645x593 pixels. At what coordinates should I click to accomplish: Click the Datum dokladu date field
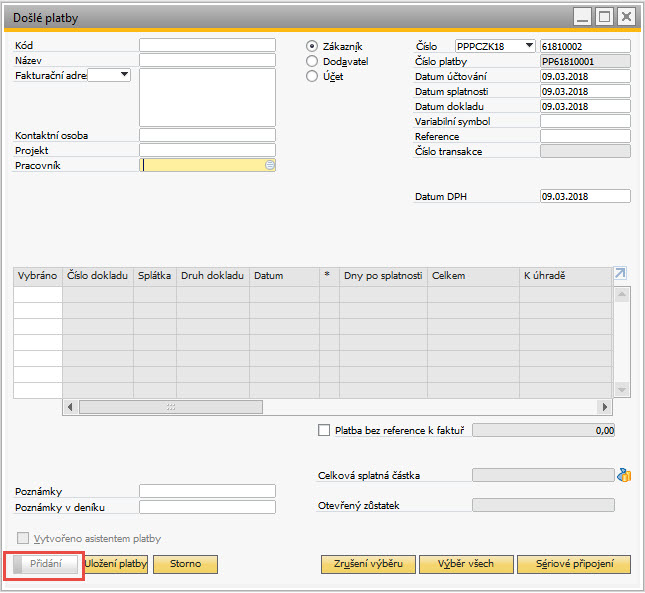(x=585, y=106)
